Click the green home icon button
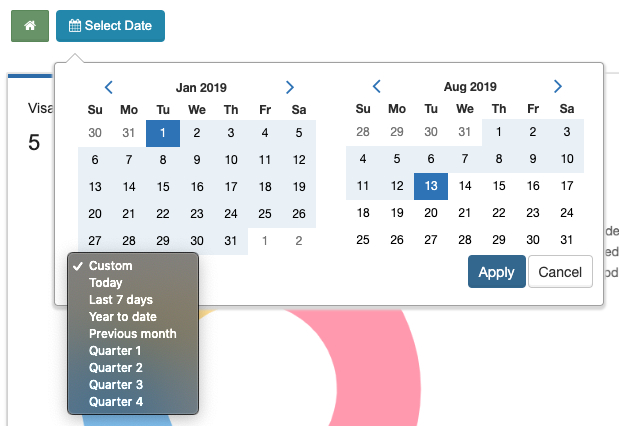619x426 pixels. tap(30, 26)
